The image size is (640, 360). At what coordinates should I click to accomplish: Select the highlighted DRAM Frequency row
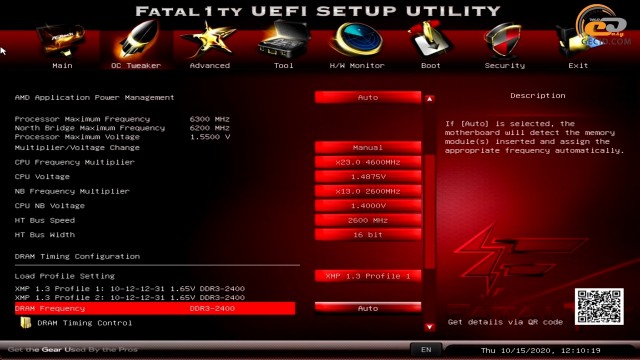155,308
